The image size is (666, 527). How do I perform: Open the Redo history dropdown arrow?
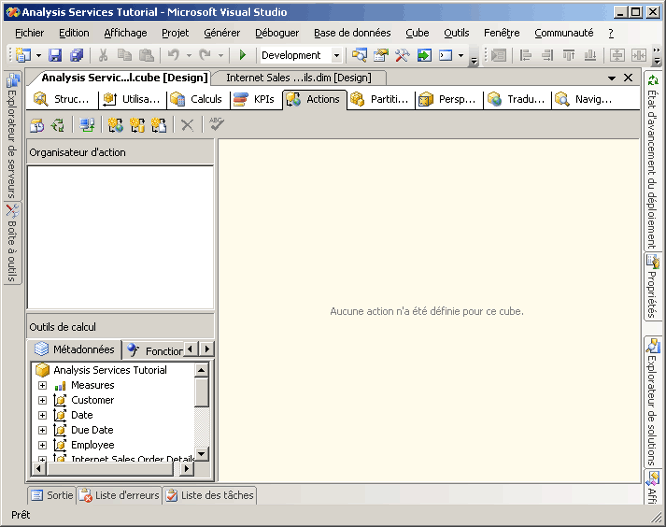(221, 55)
